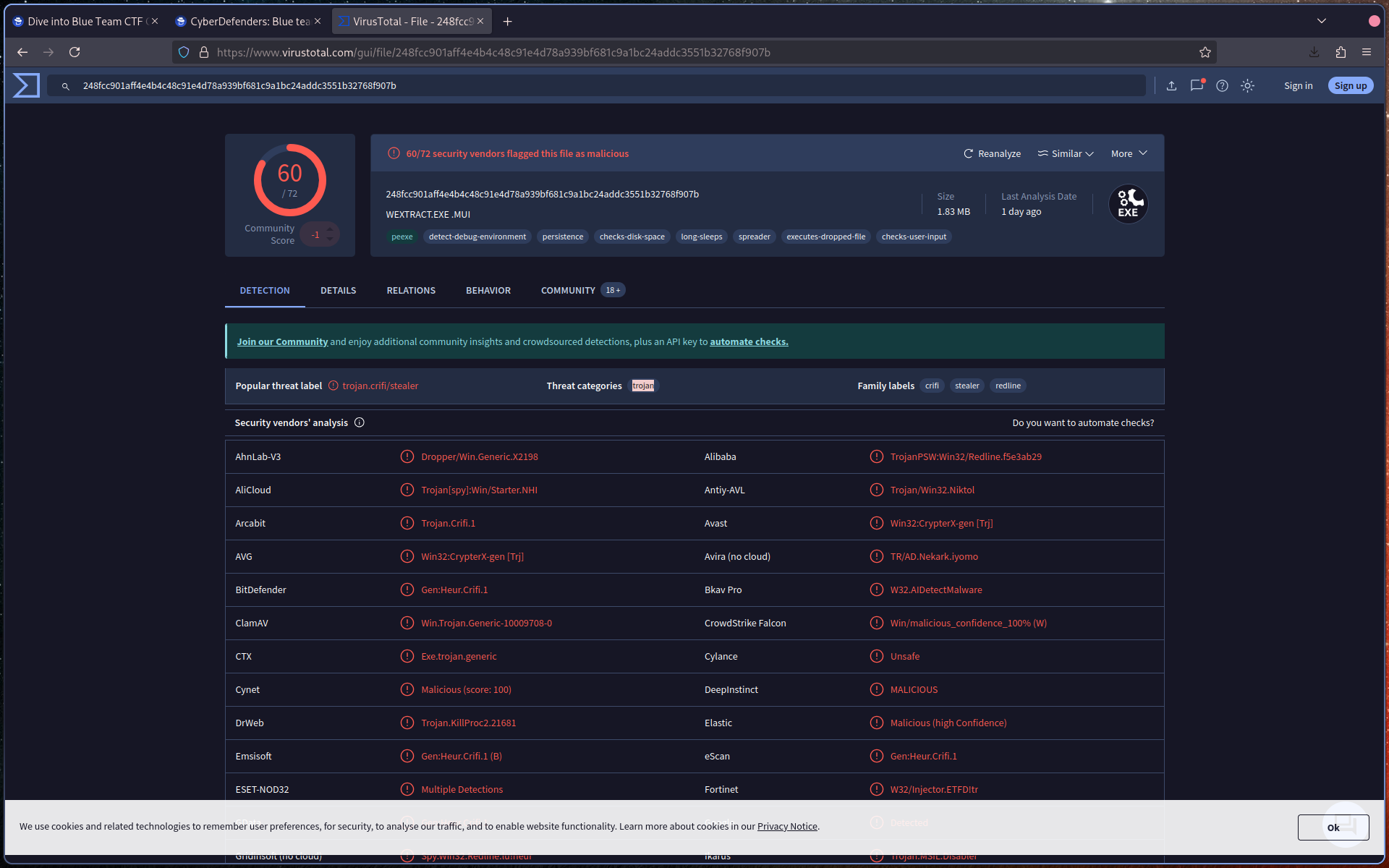Switch to Dive into Blue Team CTF tab
Viewport: 1389px width, 868px height.
(86, 22)
